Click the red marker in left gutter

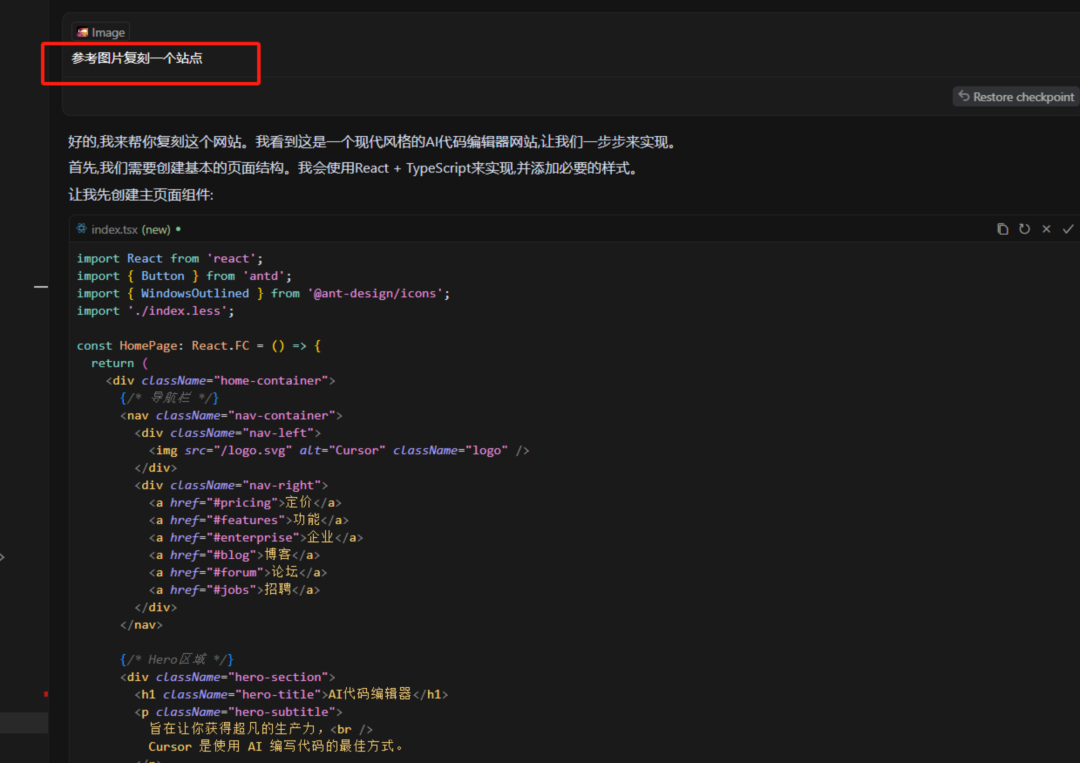[46, 693]
